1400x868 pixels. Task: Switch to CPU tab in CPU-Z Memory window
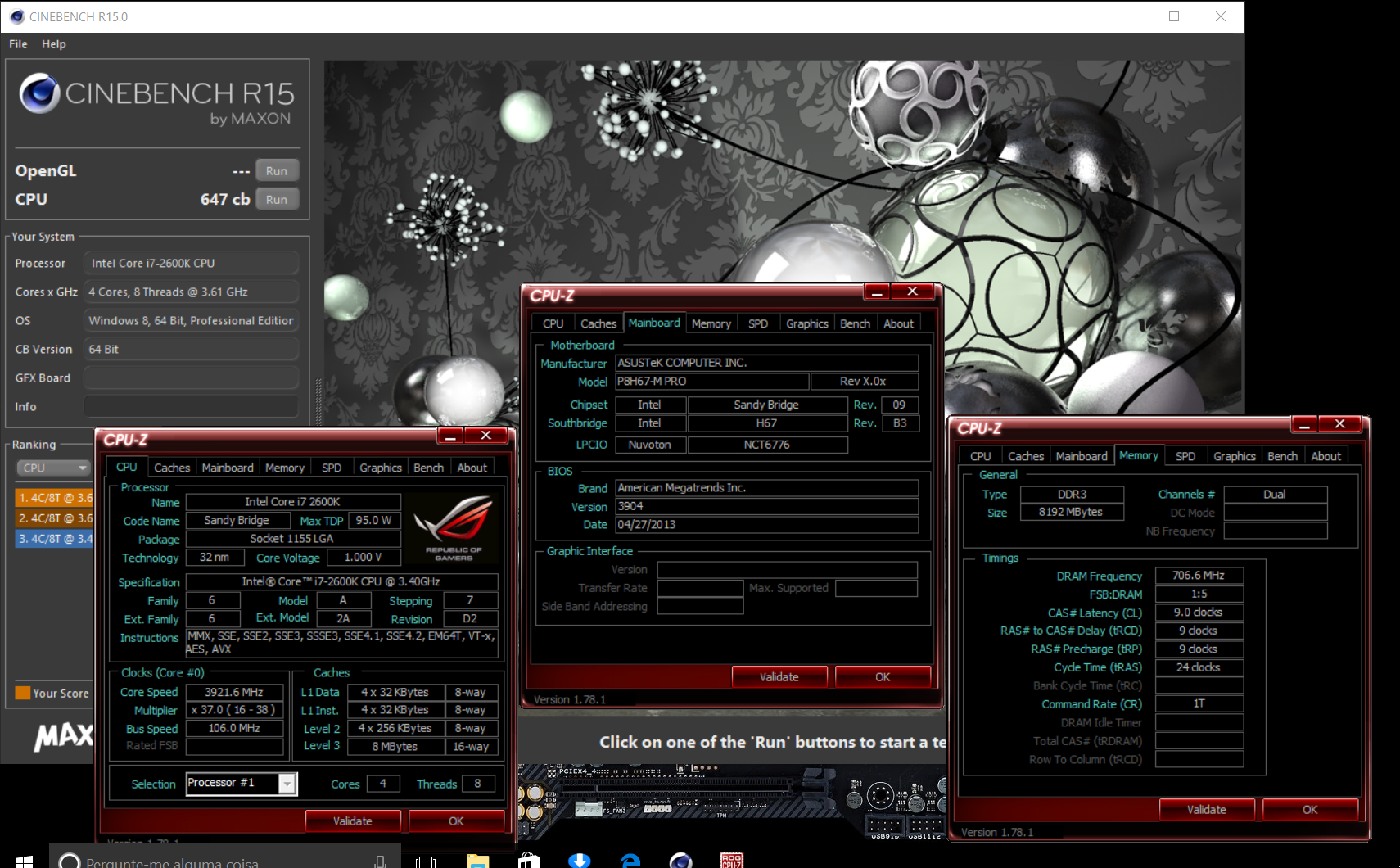pyautogui.click(x=981, y=456)
